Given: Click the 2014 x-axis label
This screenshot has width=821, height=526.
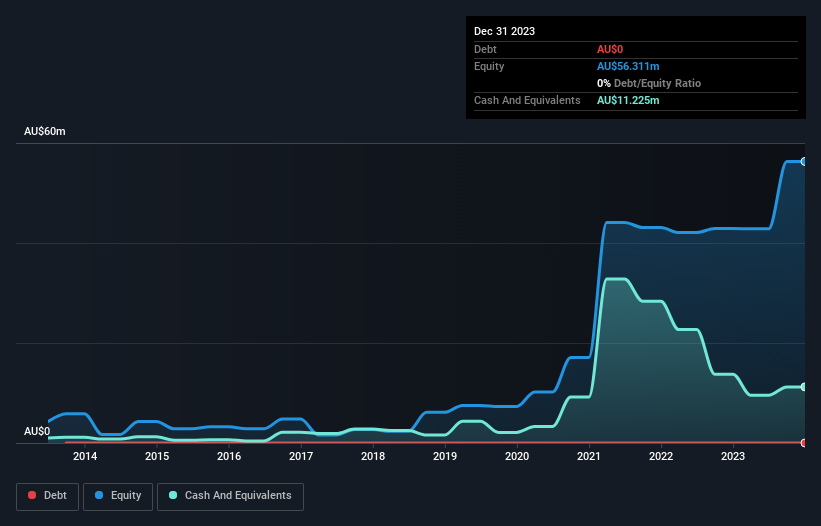Looking at the screenshot, I should (85, 456).
